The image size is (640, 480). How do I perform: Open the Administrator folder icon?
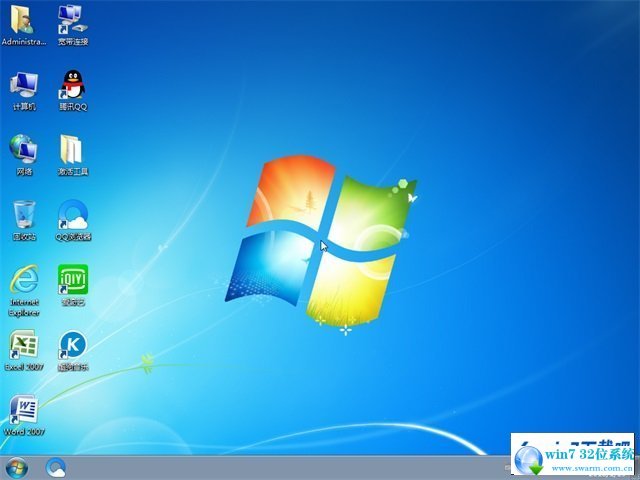pos(23,24)
